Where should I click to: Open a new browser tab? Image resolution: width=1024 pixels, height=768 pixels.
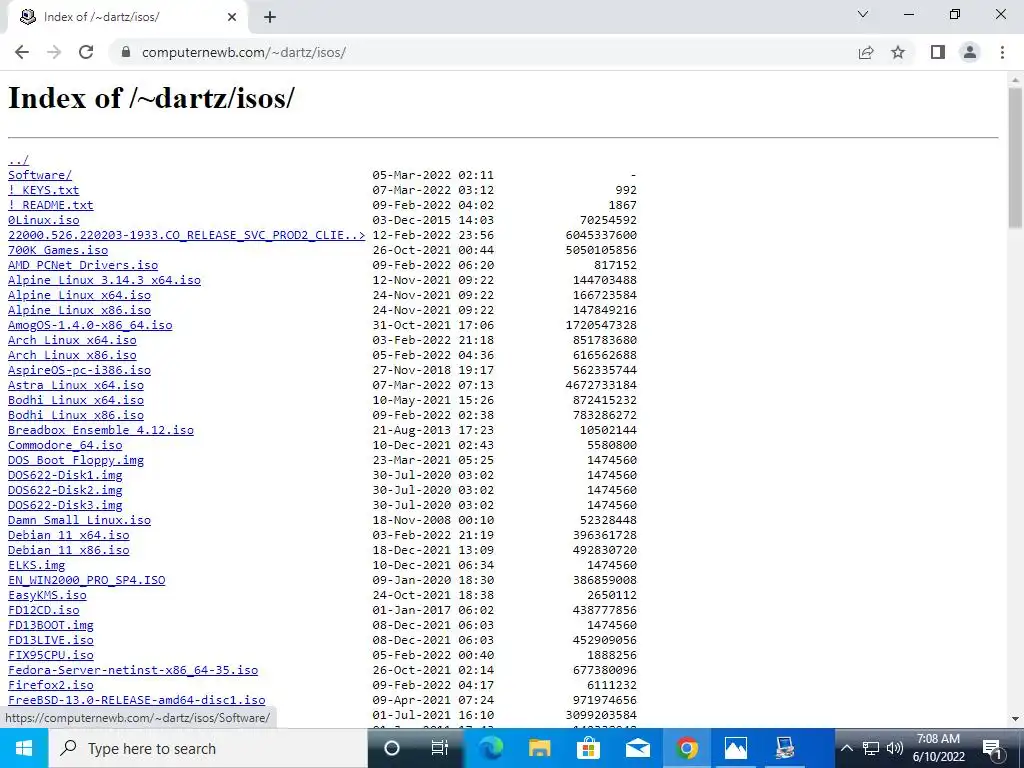[270, 17]
